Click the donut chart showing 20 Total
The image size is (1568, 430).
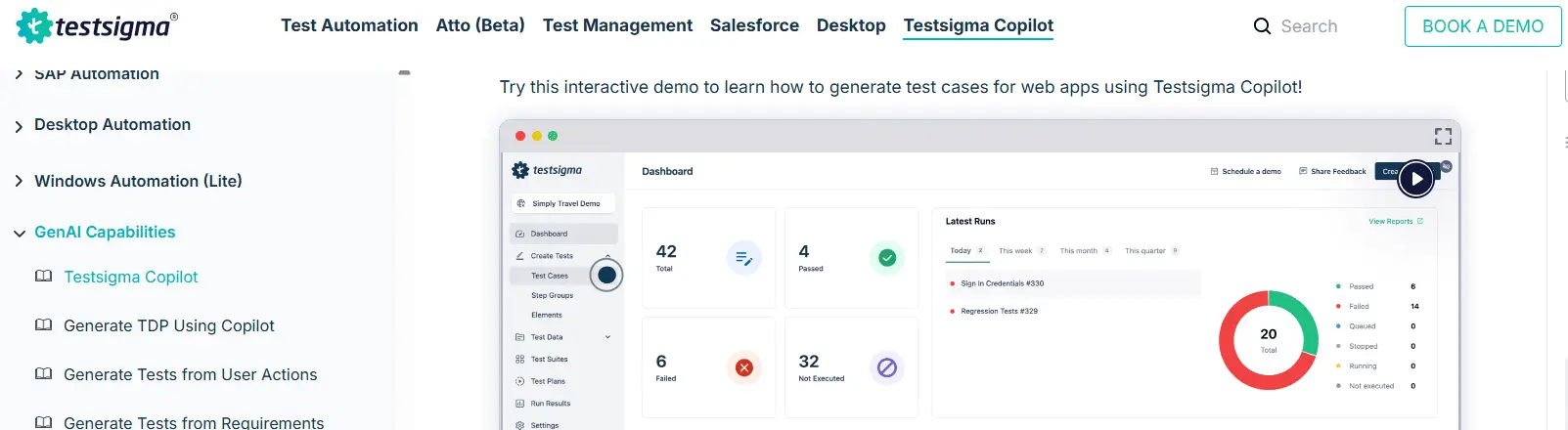pyautogui.click(x=1269, y=339)
